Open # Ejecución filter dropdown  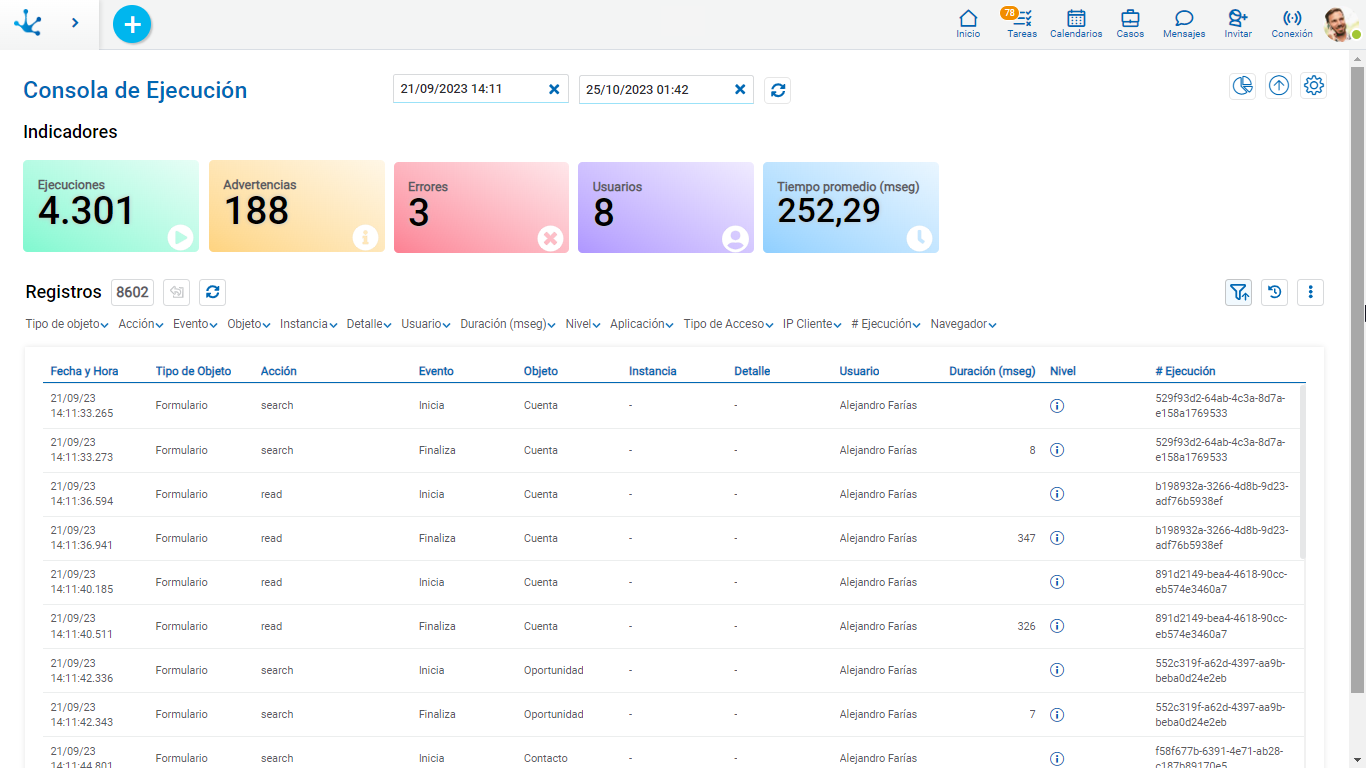[887, 324]
